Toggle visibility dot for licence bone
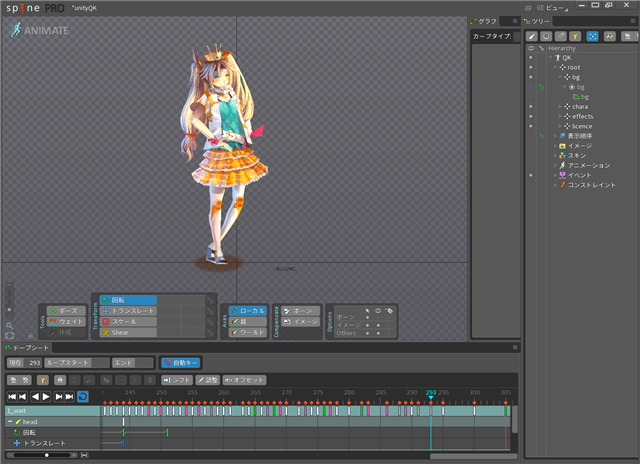 531,126
